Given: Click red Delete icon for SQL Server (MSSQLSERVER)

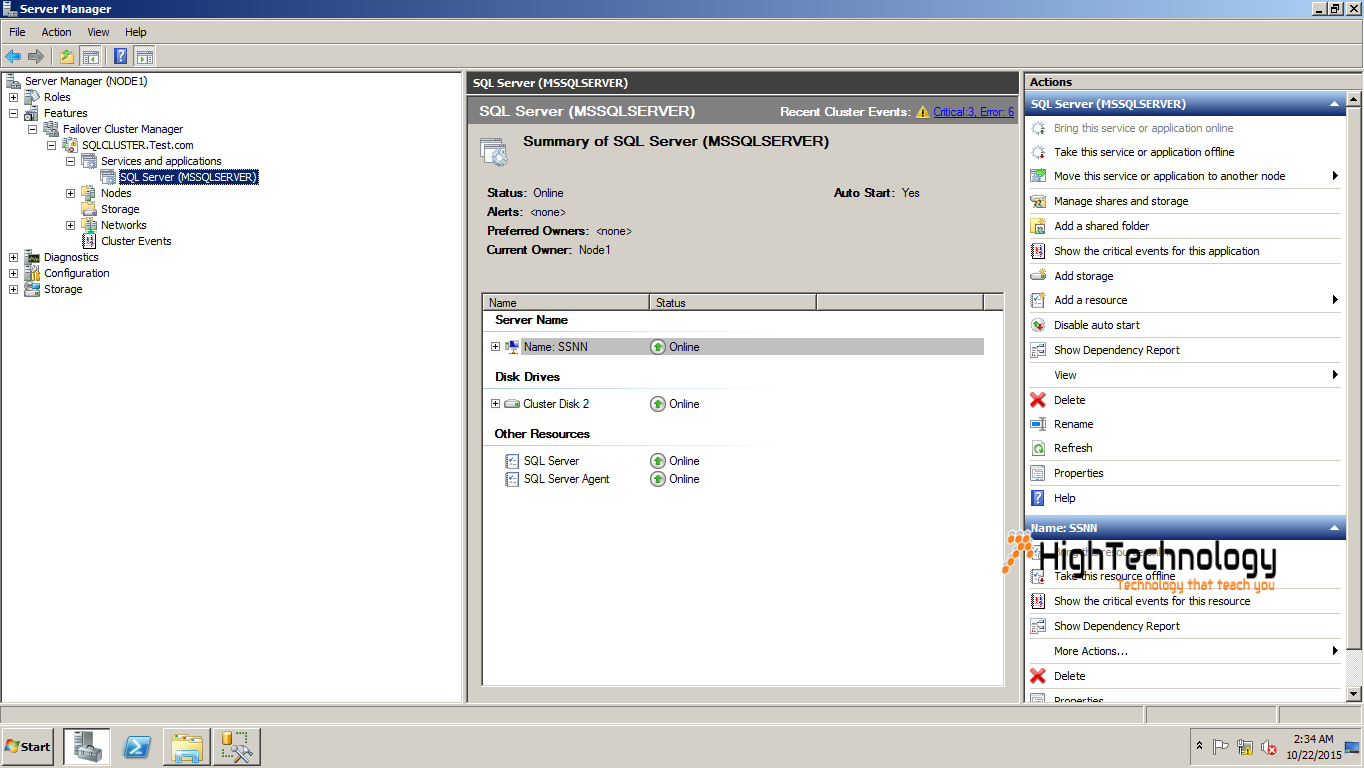Looking at the screenshot, I should [x=1038, y=400].
